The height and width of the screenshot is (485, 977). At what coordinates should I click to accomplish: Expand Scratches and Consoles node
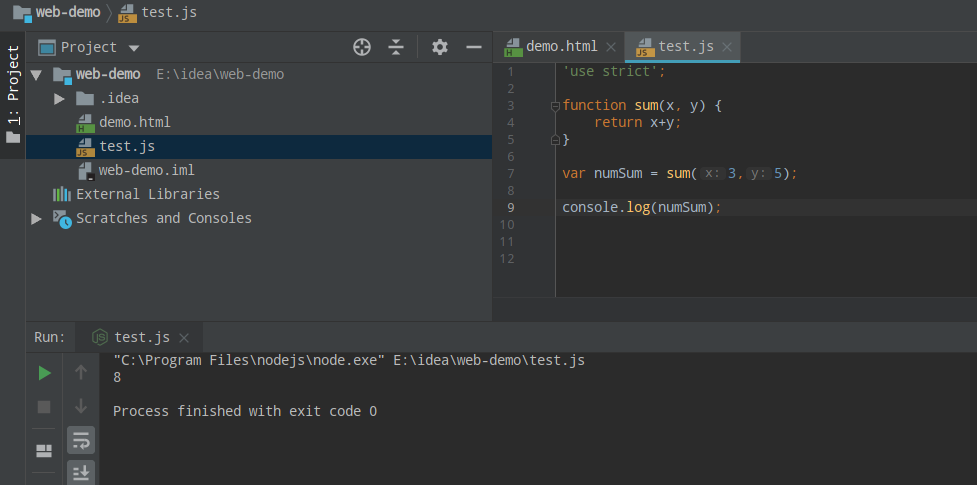tap(36, 218)
